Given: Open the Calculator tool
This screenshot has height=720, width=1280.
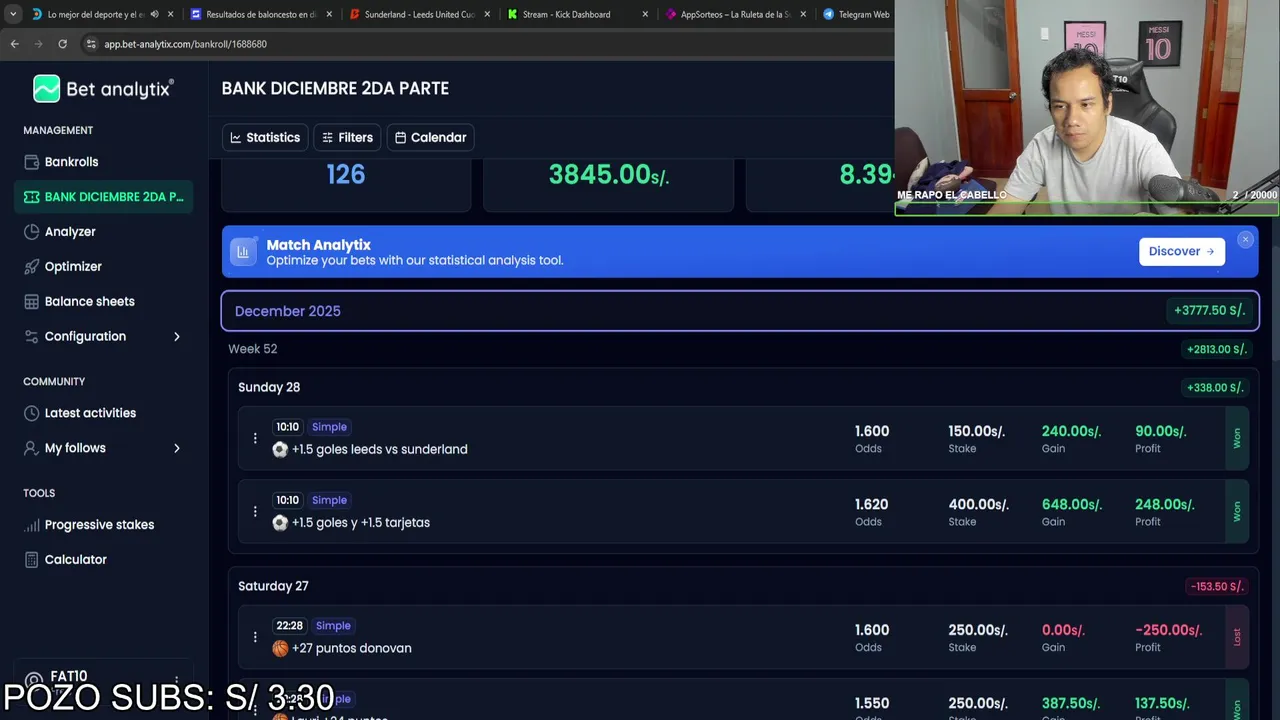Looking at the screenshot, I should (75, 560).
